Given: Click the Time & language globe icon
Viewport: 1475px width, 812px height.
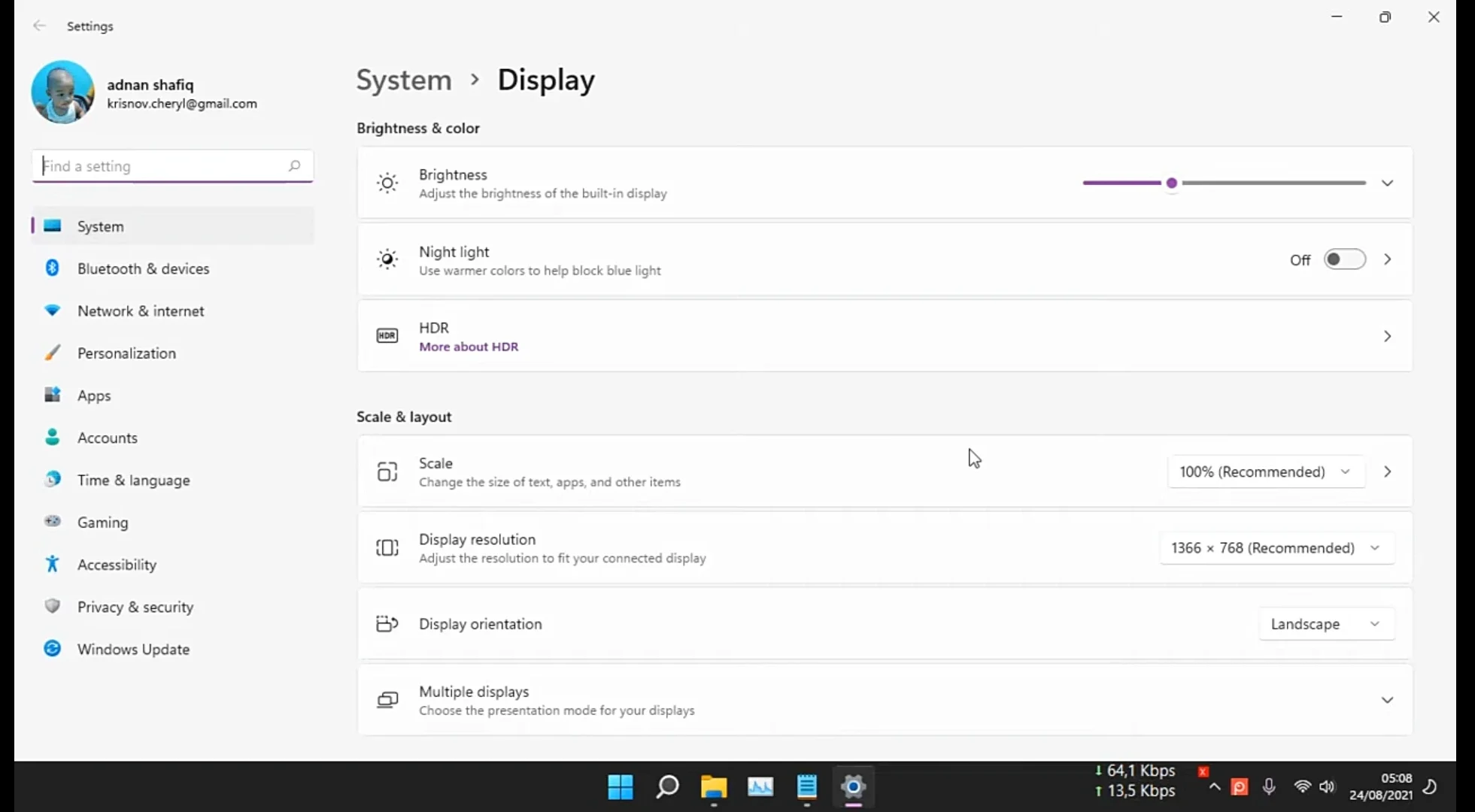Looking at the screenshot, I should click(x=52, y=479).
